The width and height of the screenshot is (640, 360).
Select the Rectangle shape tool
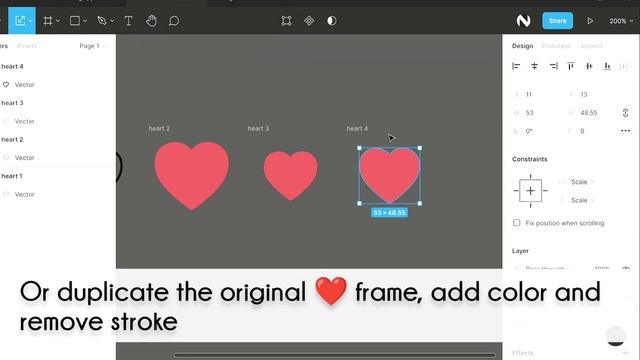click(75, 21)
